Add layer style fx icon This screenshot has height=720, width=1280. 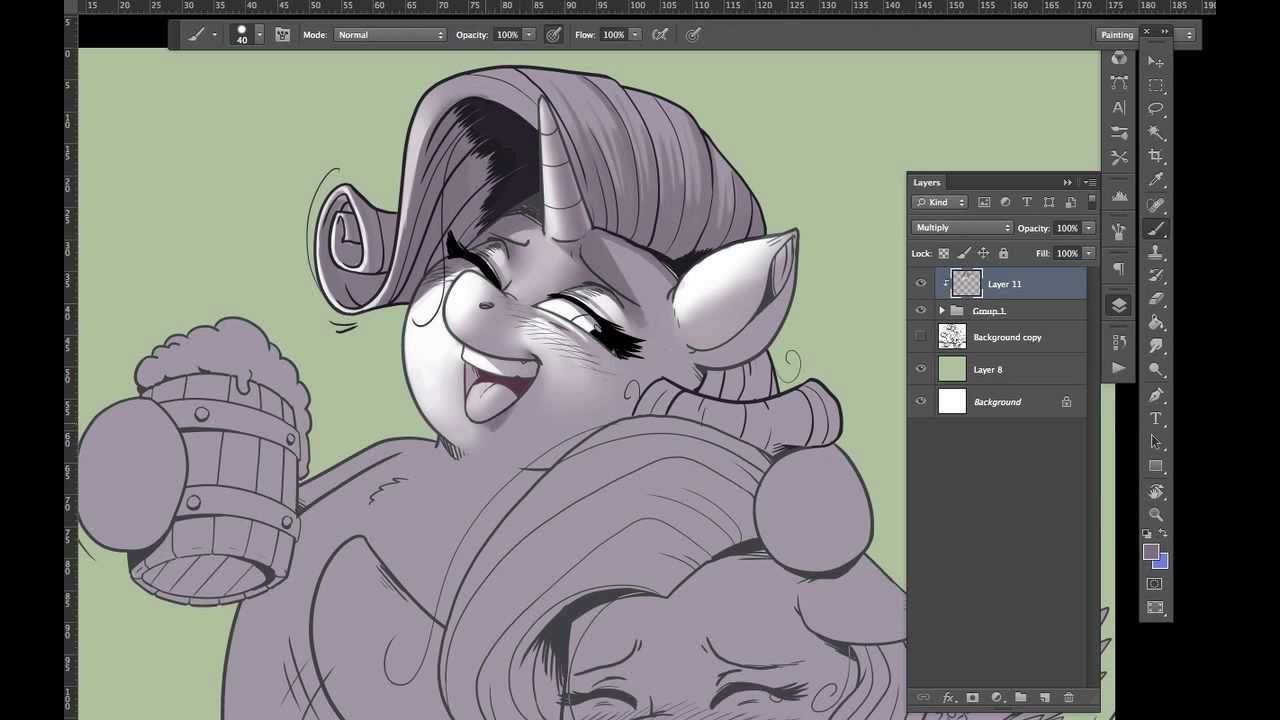click(x=948, y=698)
